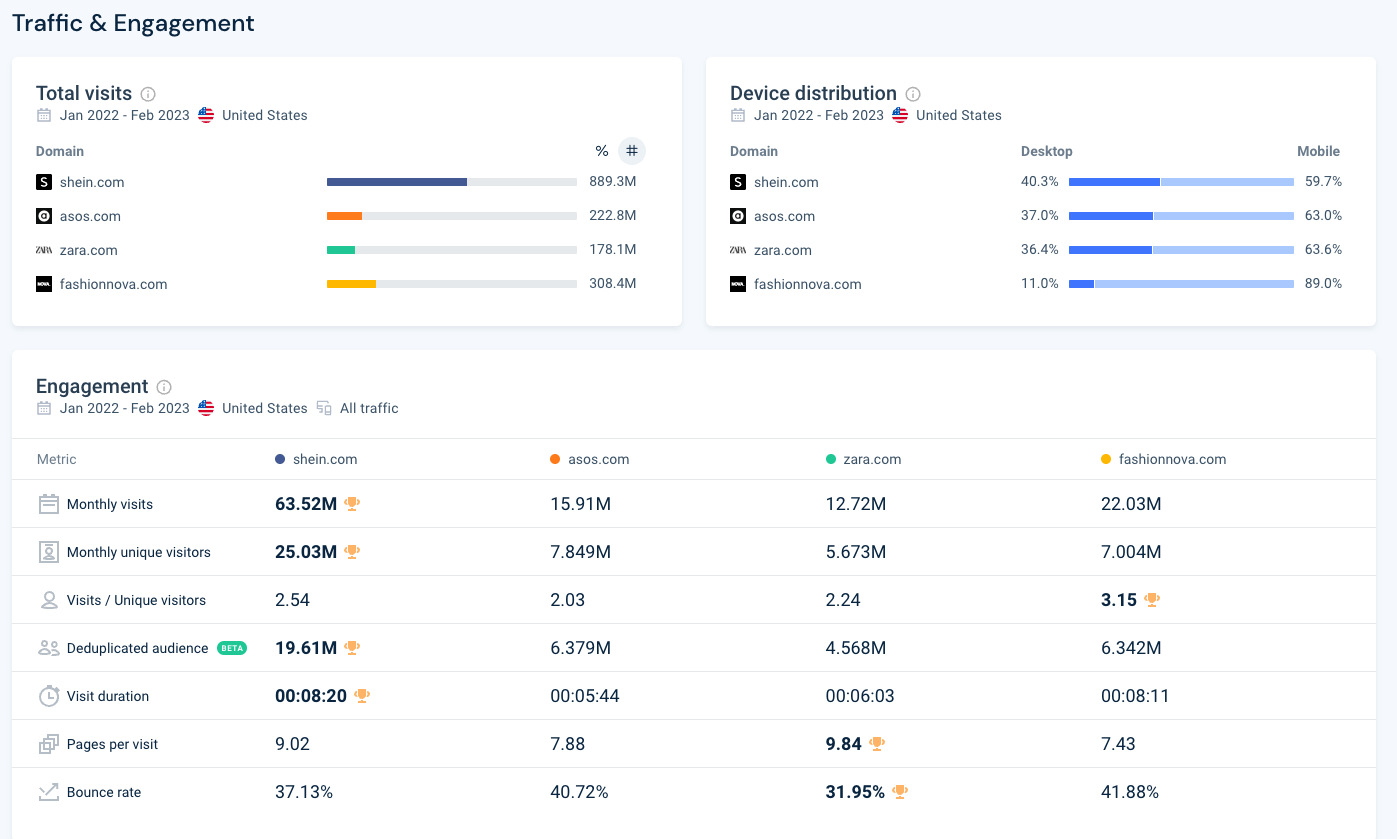Image resolution: width=1397 pixels, height=839 pixels.
Task: Click the US flag in Device distribution header
Action: click(x=899, y=115)
